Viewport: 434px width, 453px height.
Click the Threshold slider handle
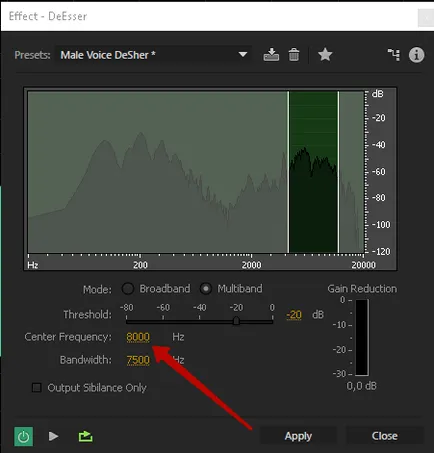(236, 321)
